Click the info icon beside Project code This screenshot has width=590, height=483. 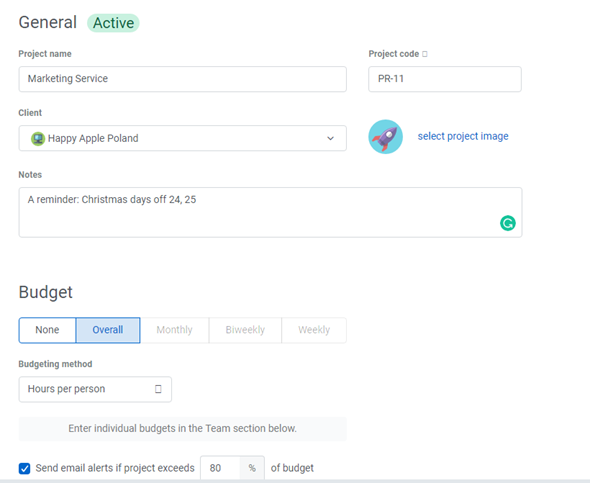[x=425, y=54]
